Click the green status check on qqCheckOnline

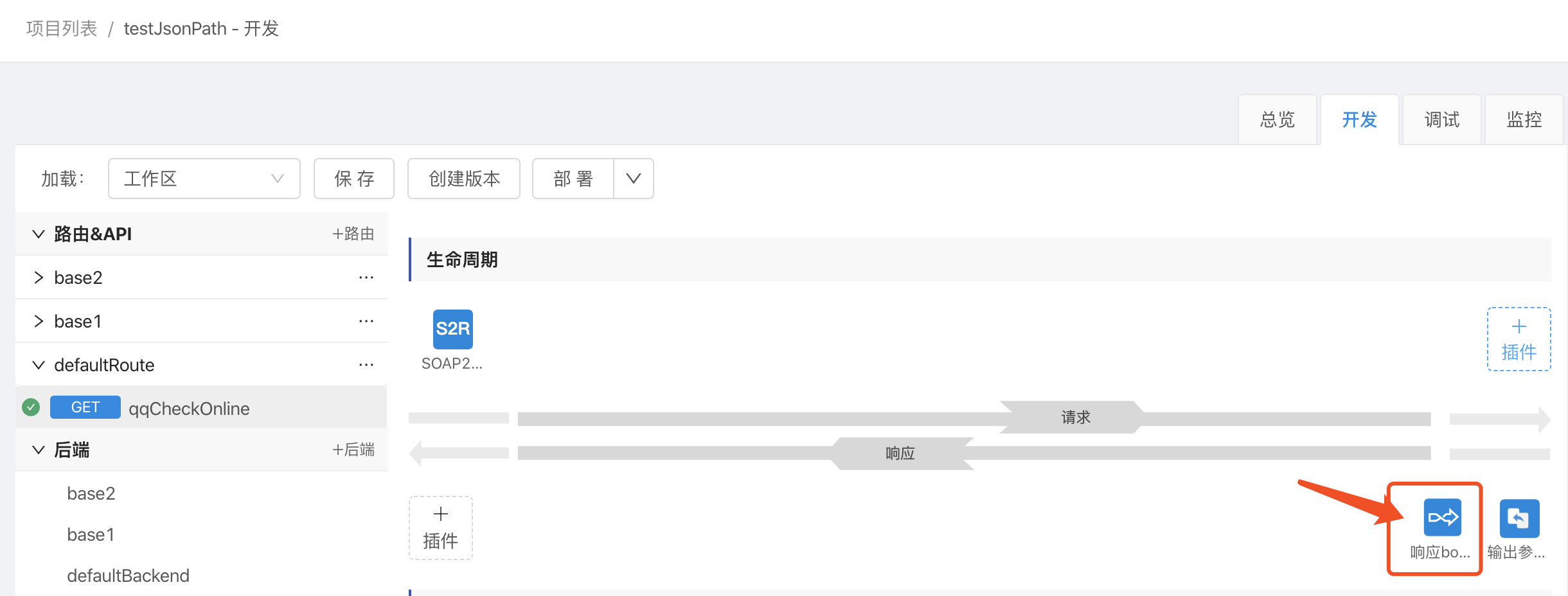point(31,407)
